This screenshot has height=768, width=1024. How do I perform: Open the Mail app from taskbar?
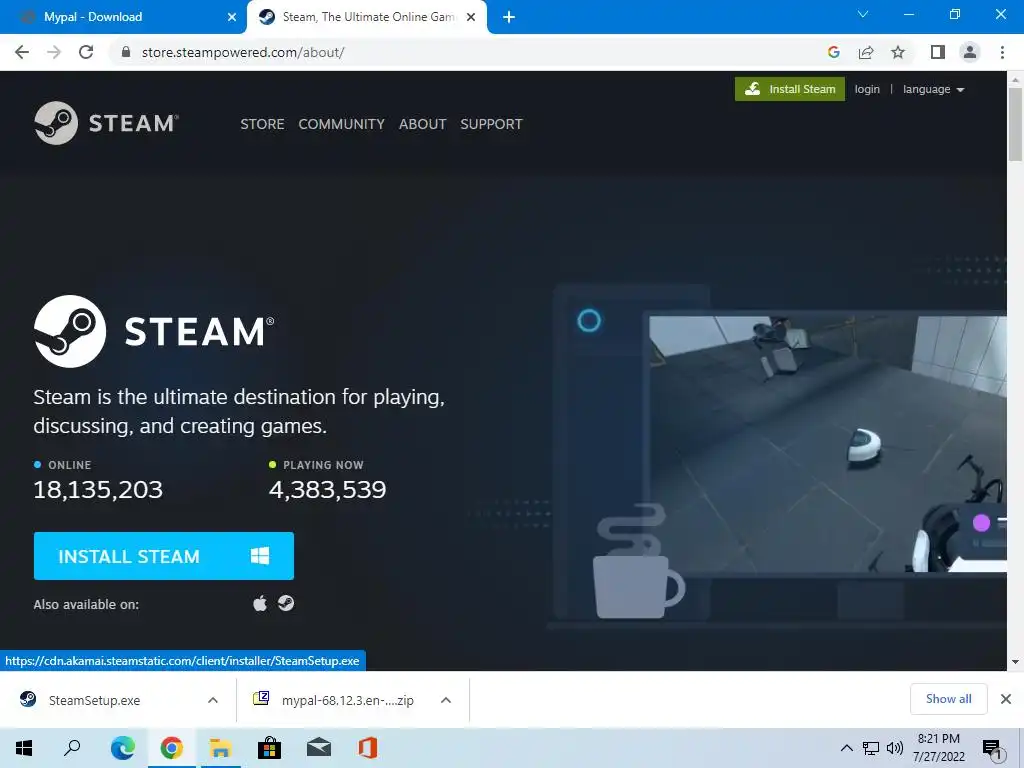point(318,748)
